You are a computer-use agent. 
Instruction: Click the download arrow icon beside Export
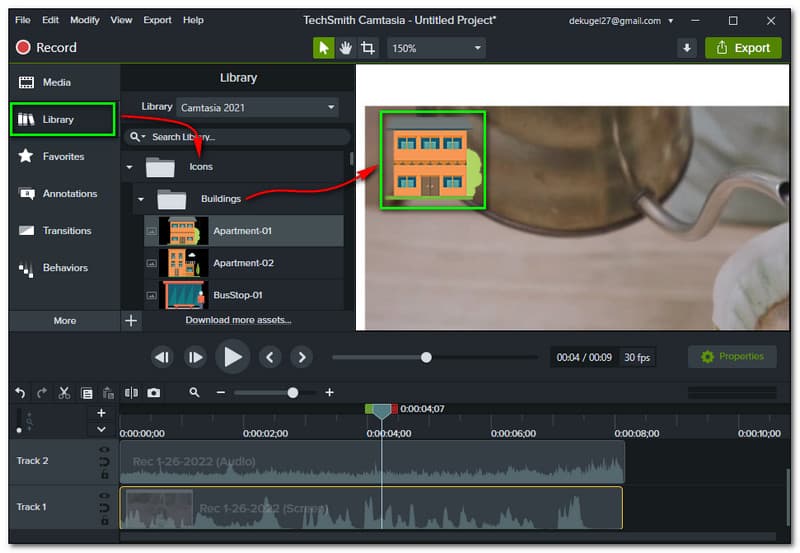click(x=687, y=48)
